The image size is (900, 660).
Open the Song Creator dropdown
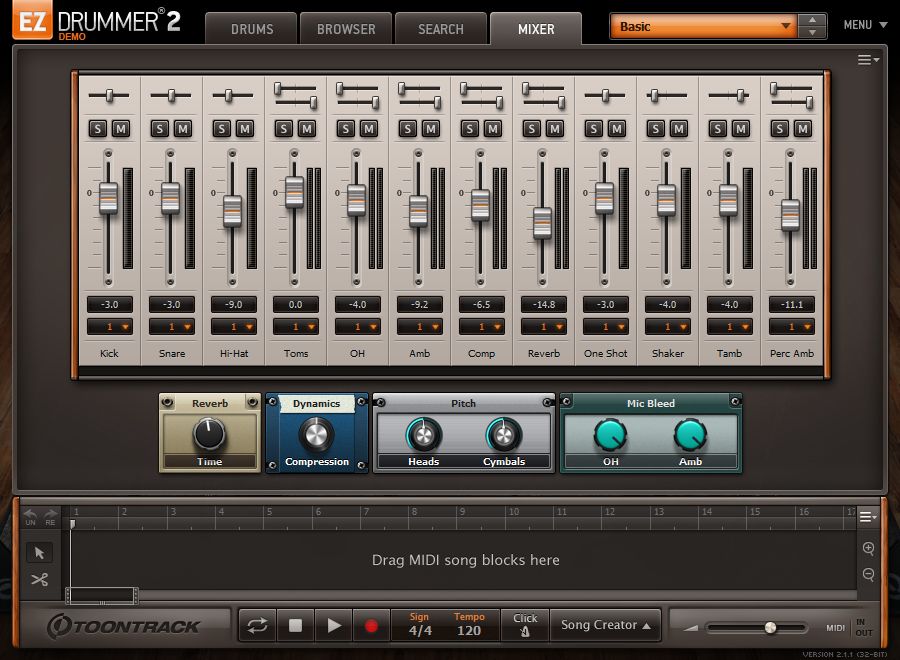[605, 624]
